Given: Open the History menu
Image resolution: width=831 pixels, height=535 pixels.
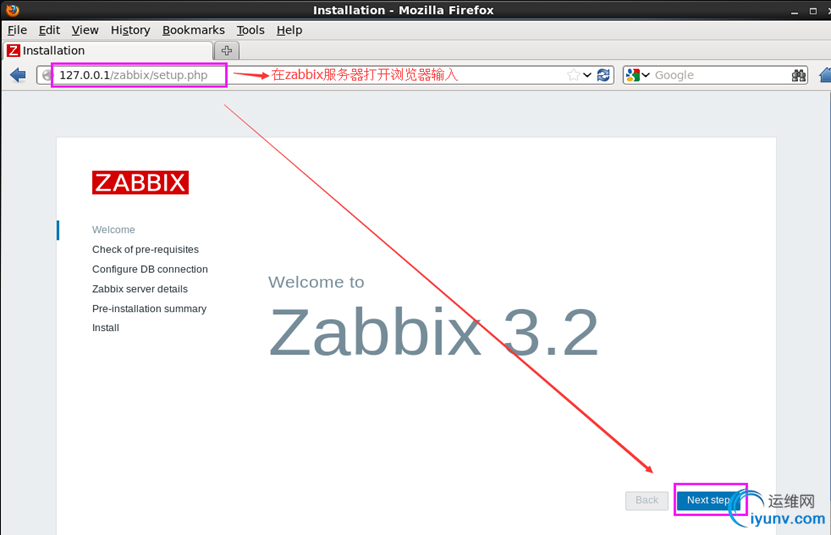Looking at the screenshot, I should click(x=130, y=30).
